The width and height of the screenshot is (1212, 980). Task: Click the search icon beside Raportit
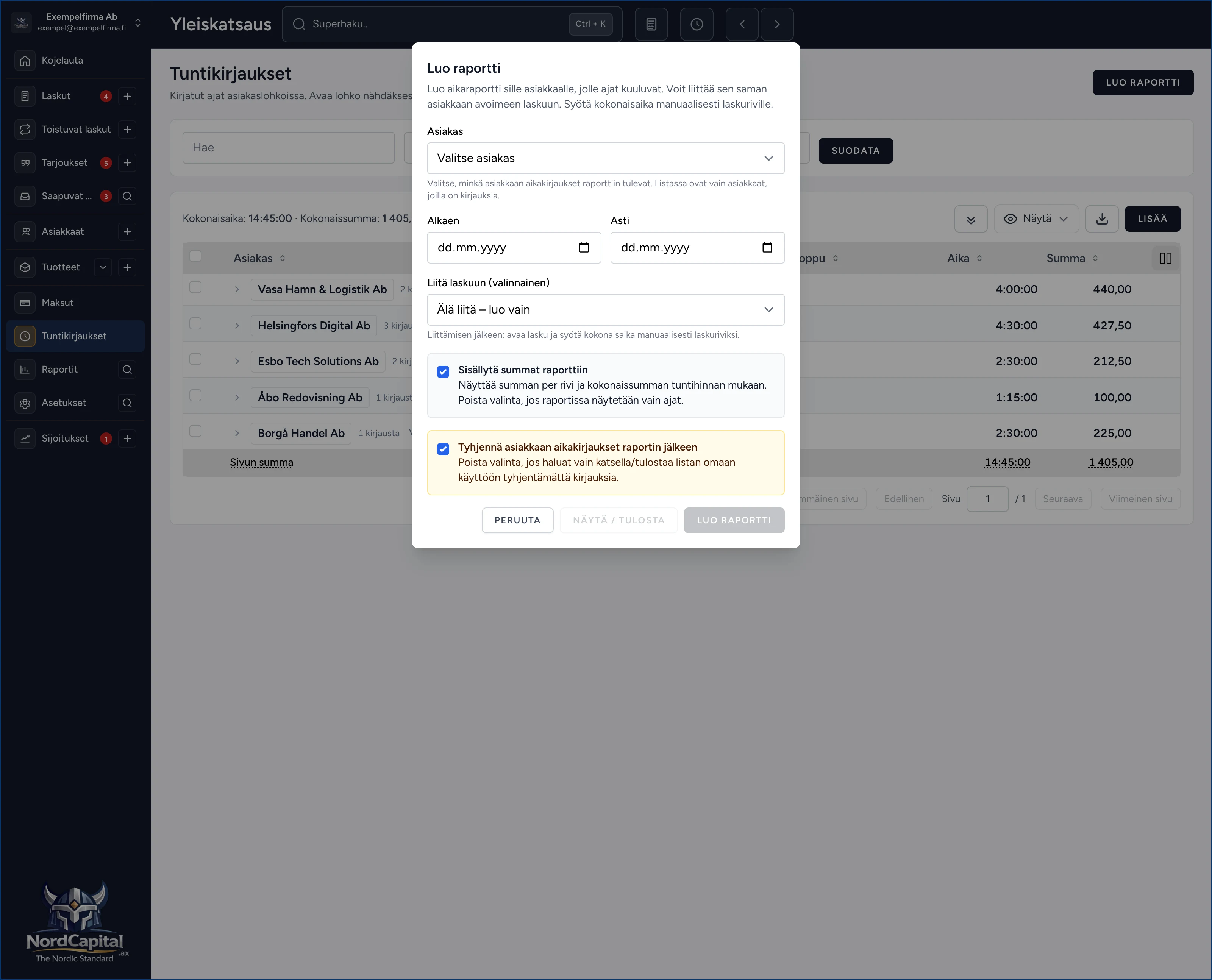click(x=127, y=369)
